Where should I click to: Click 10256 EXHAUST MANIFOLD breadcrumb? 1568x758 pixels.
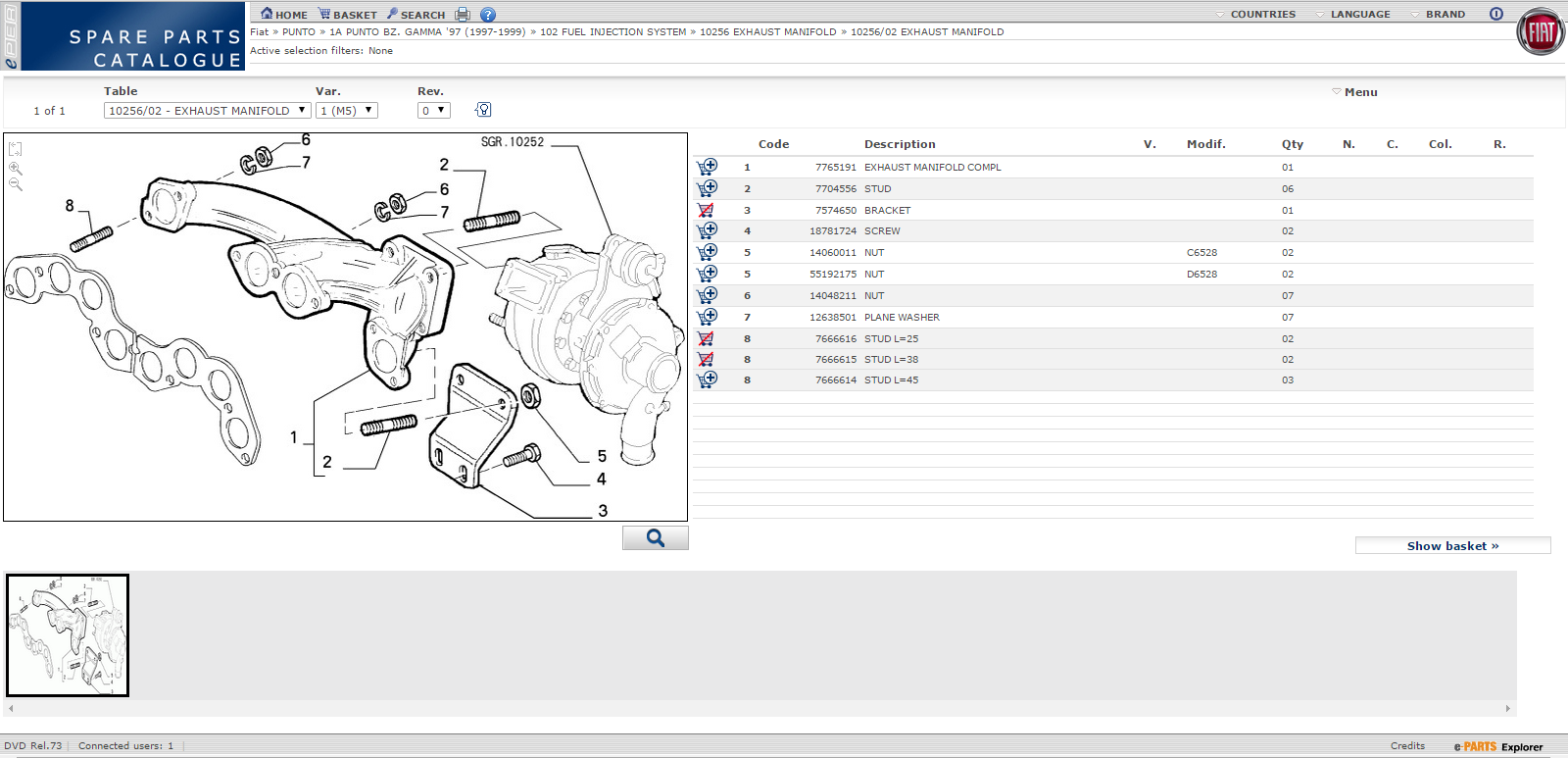tap(768, 32)
